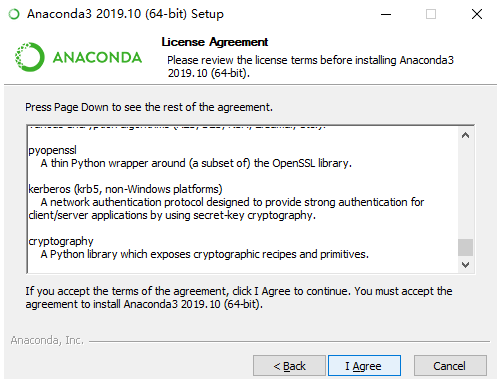Click the License Agreement title heading
497x379 pixels.
(215, 42)
